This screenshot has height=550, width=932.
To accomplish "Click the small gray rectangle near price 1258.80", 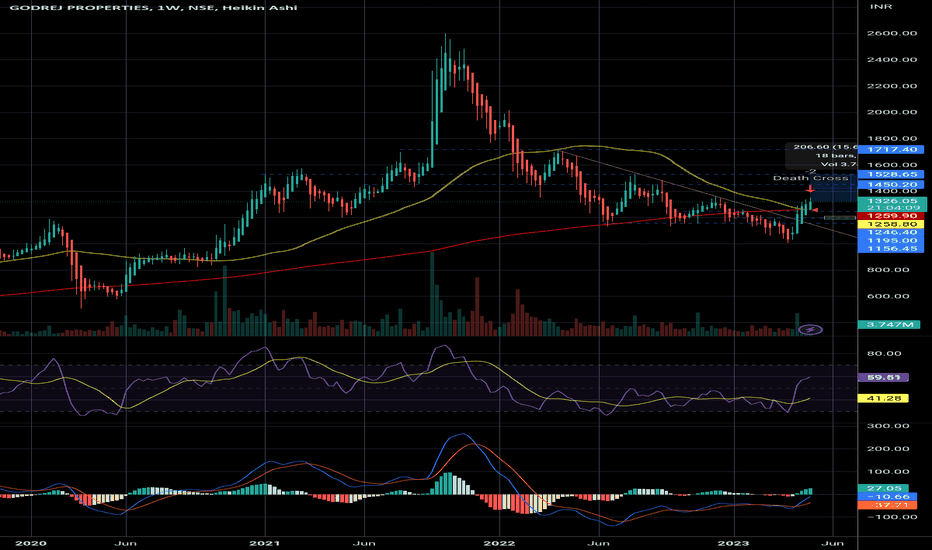I will [840, 218].
